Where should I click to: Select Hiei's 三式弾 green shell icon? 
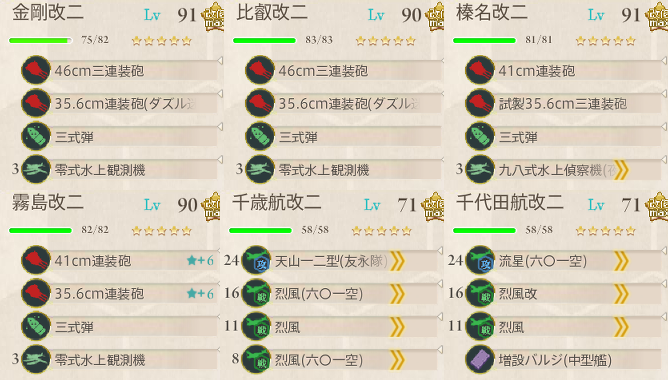coord(259,136)
